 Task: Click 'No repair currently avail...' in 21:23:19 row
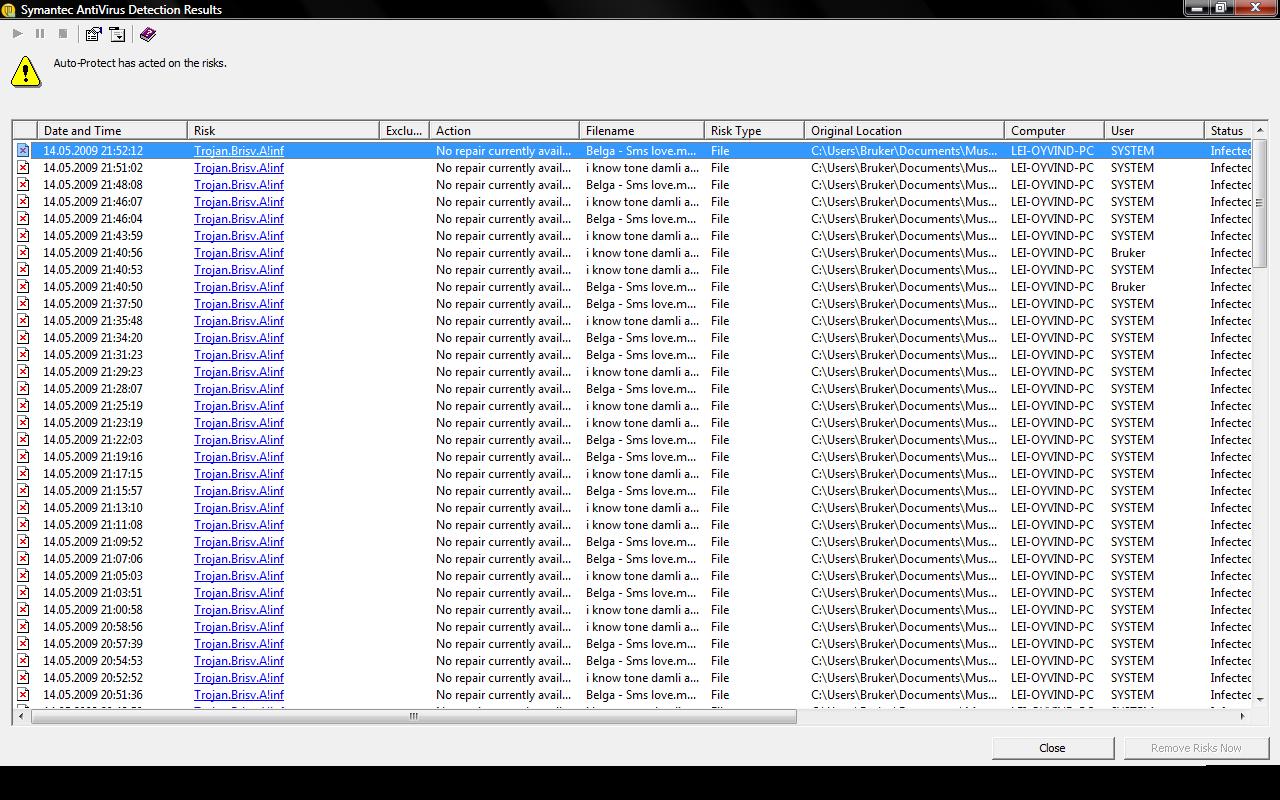pos(504,423)
